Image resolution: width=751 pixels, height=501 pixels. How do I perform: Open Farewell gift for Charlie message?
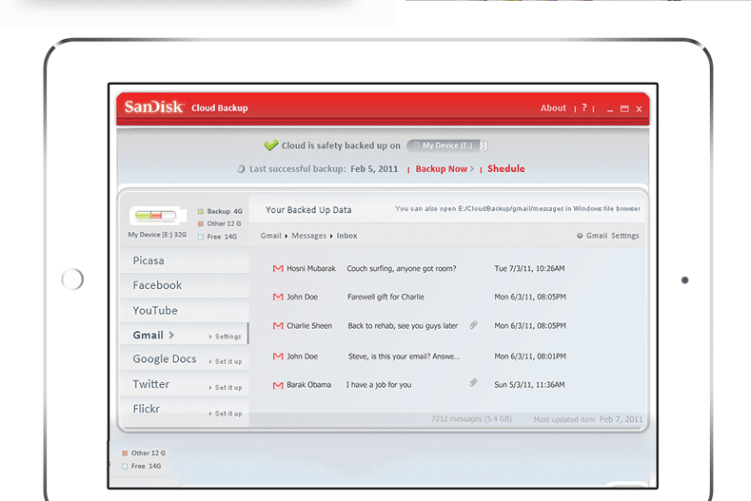pos(386,297)
